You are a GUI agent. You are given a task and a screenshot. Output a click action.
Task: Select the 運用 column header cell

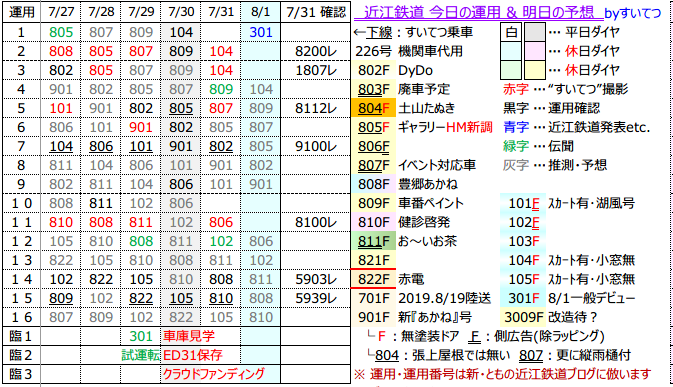[x=21, y=12]
